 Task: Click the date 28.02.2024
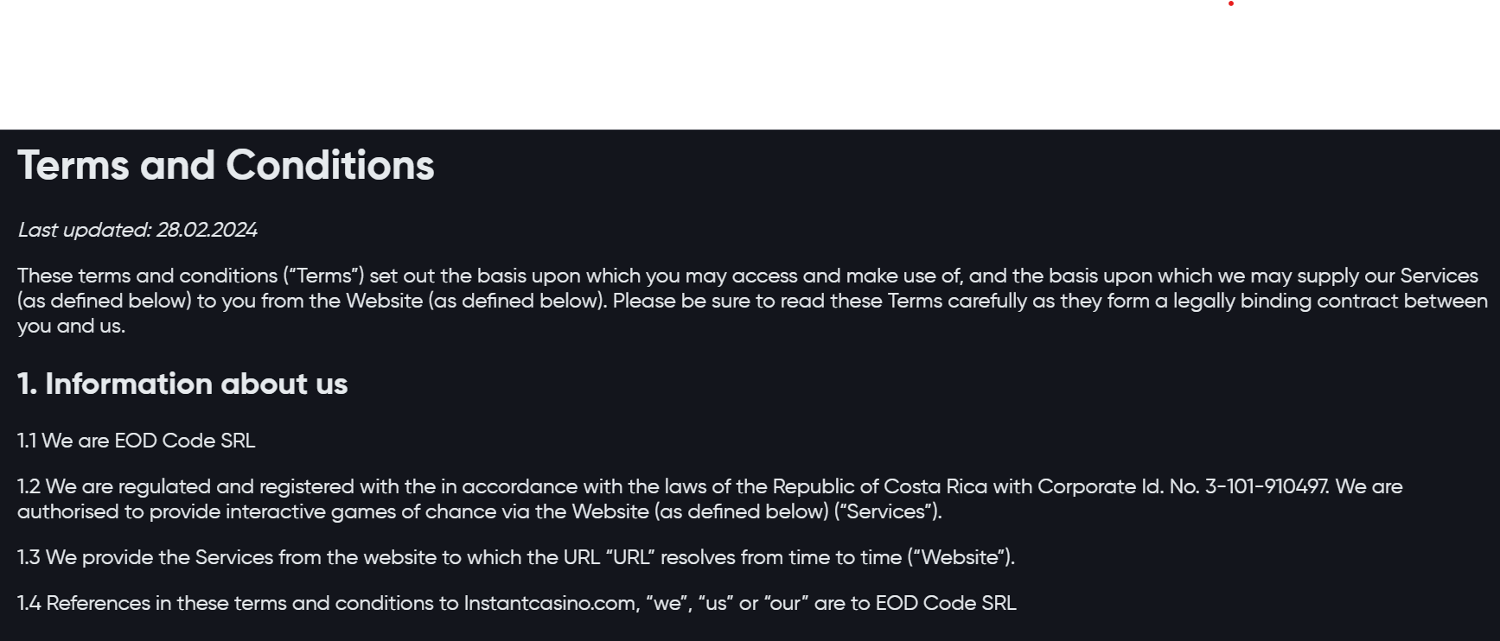pos(207,230)
